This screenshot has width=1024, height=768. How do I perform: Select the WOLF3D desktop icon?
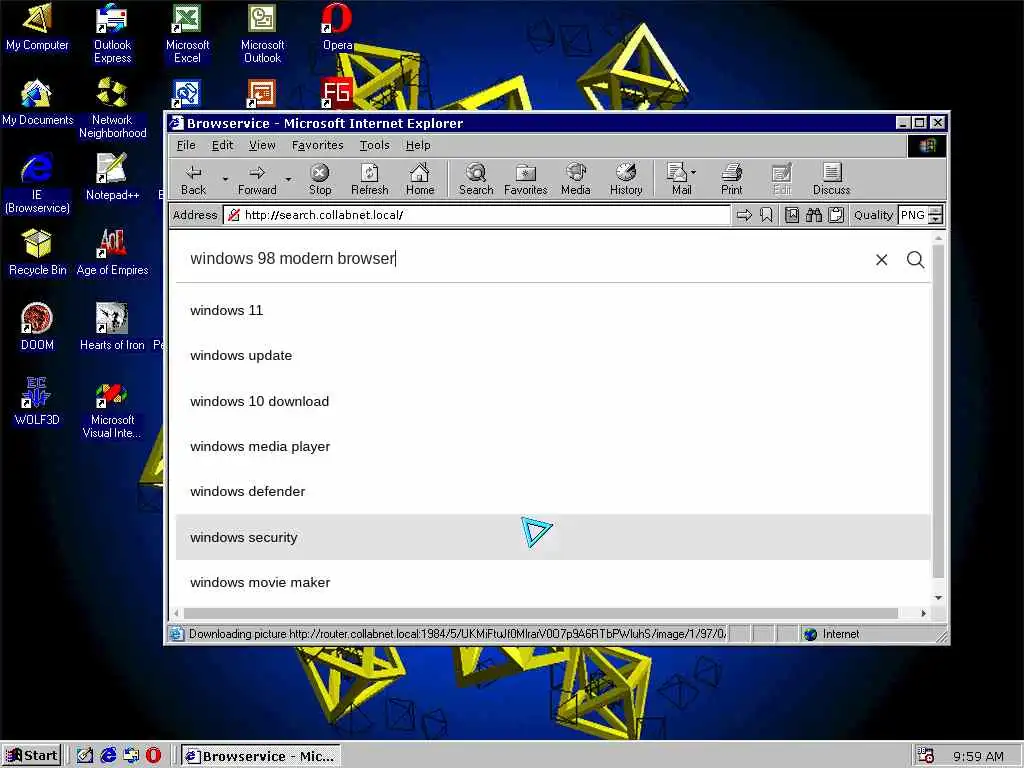point(37,401)
